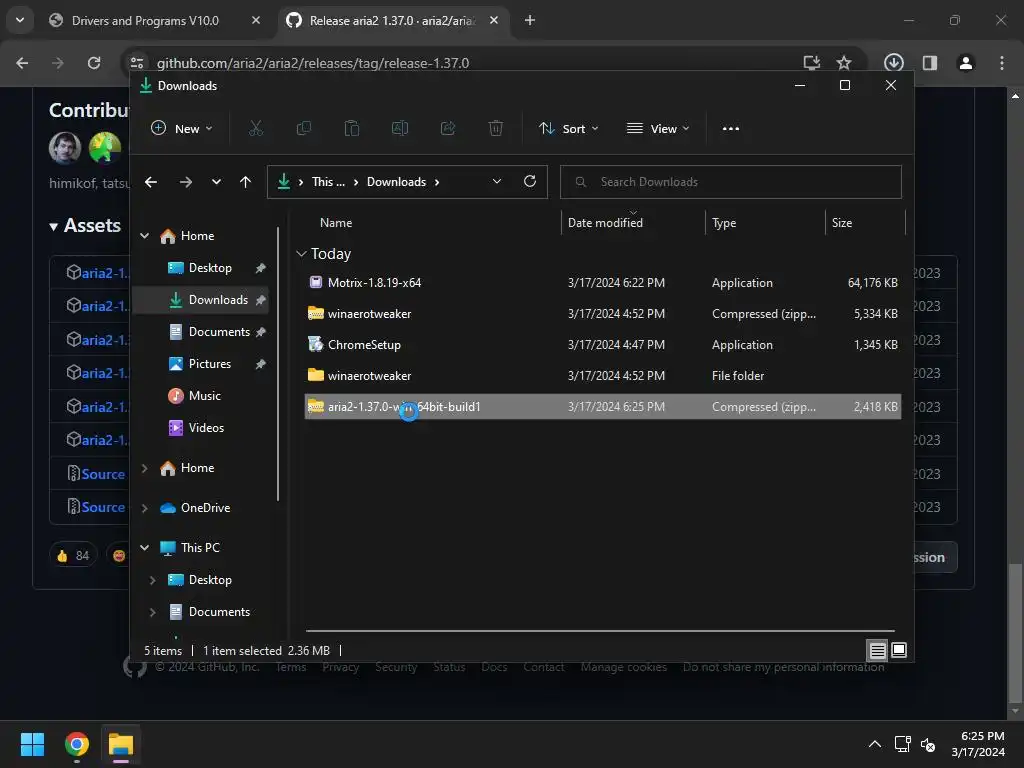Click the This PC breadcrumb segment
The height and width of the screenshot is (768, 1024).
(x=328, y=182)
